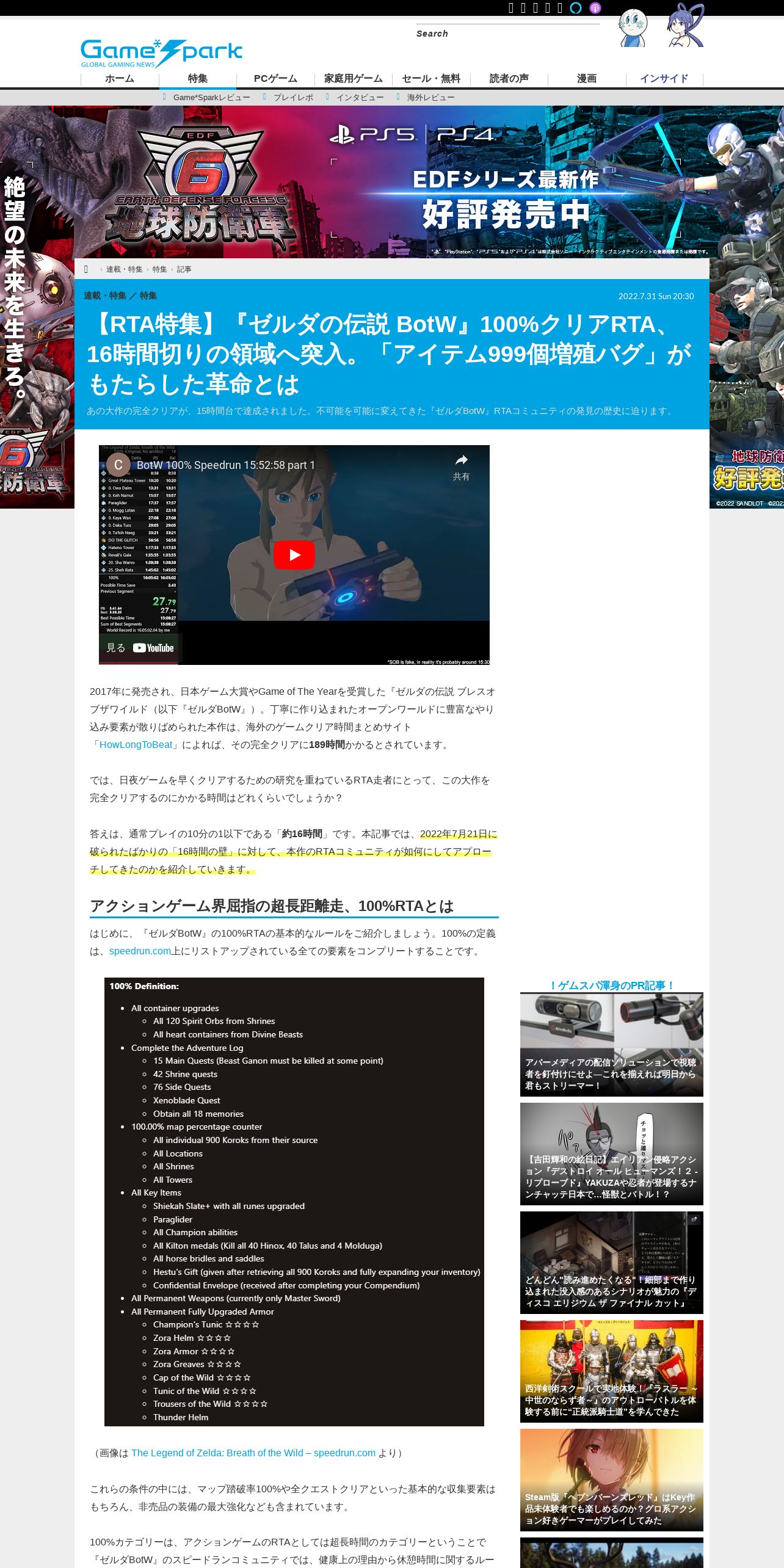Open the video title 'BotW 100% Speedrun 15:52:58 part 1'
This screenshot has width=784, height=1568.
[226, 465]
